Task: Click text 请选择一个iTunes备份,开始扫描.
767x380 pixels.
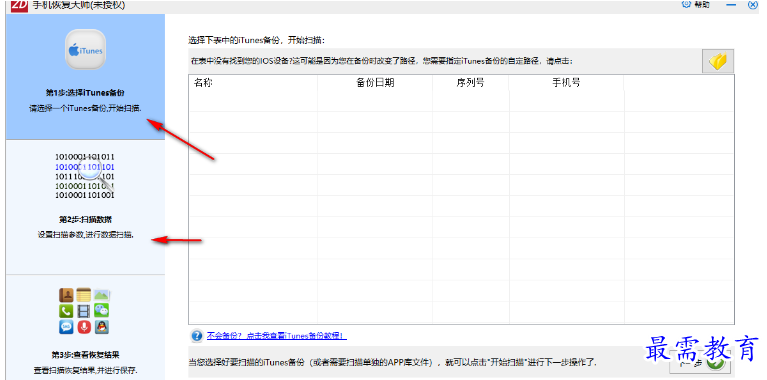Action: [x=85, y=109]
